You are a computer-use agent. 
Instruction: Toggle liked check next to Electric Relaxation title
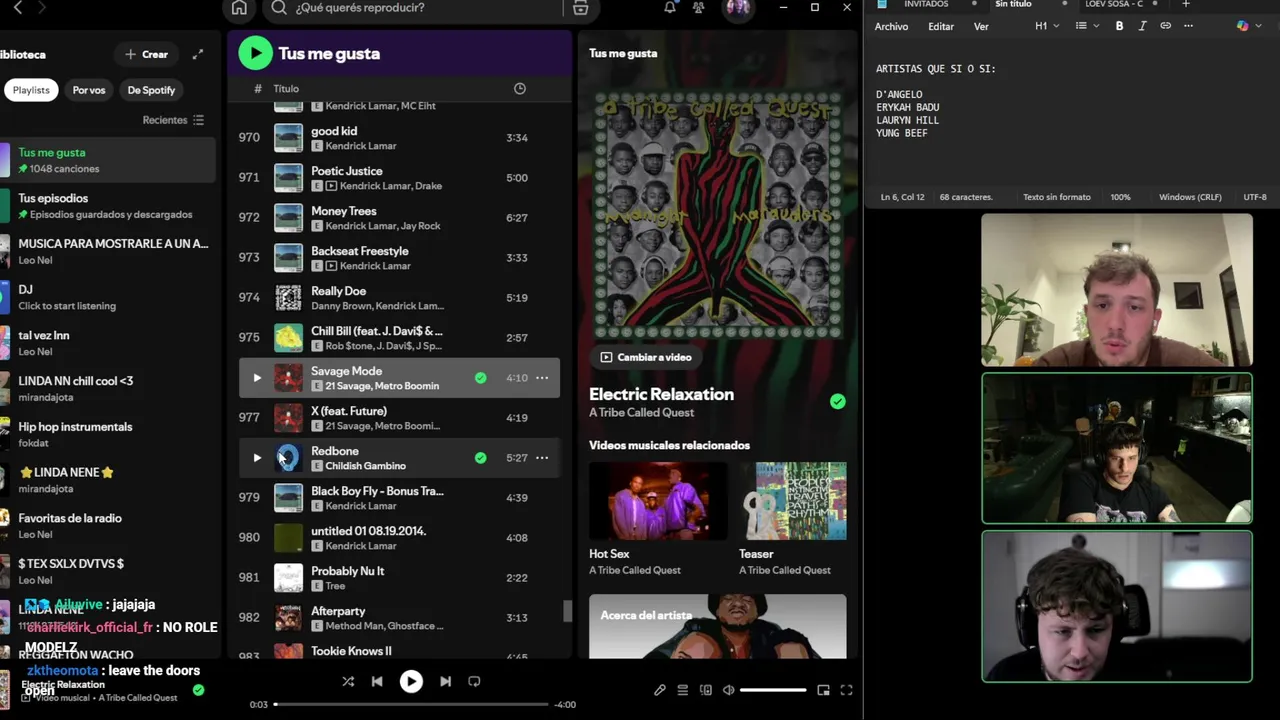point(837,401)
